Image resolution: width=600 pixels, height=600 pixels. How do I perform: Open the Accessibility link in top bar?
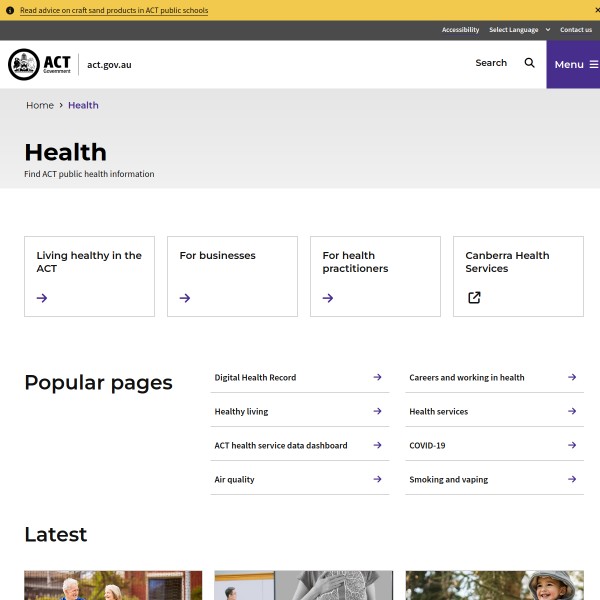(x=460, y=30)
